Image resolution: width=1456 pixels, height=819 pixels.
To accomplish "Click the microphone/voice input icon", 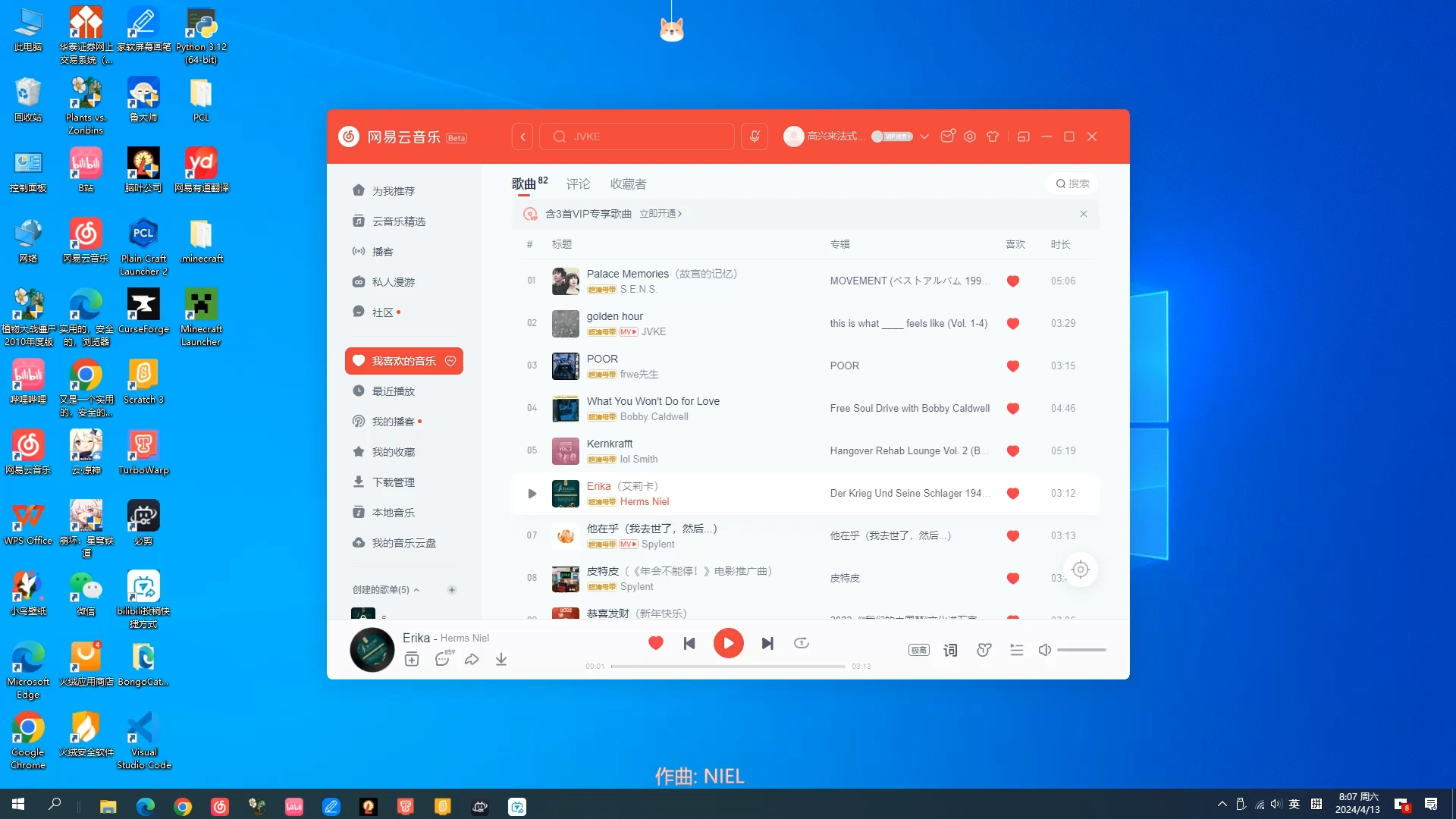I will (x=755, y=136).
